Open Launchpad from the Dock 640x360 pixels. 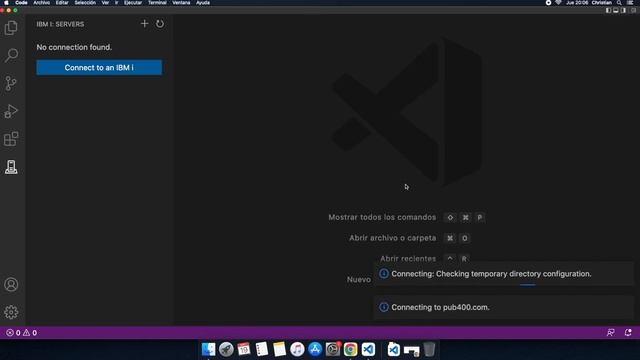[226, 349]
